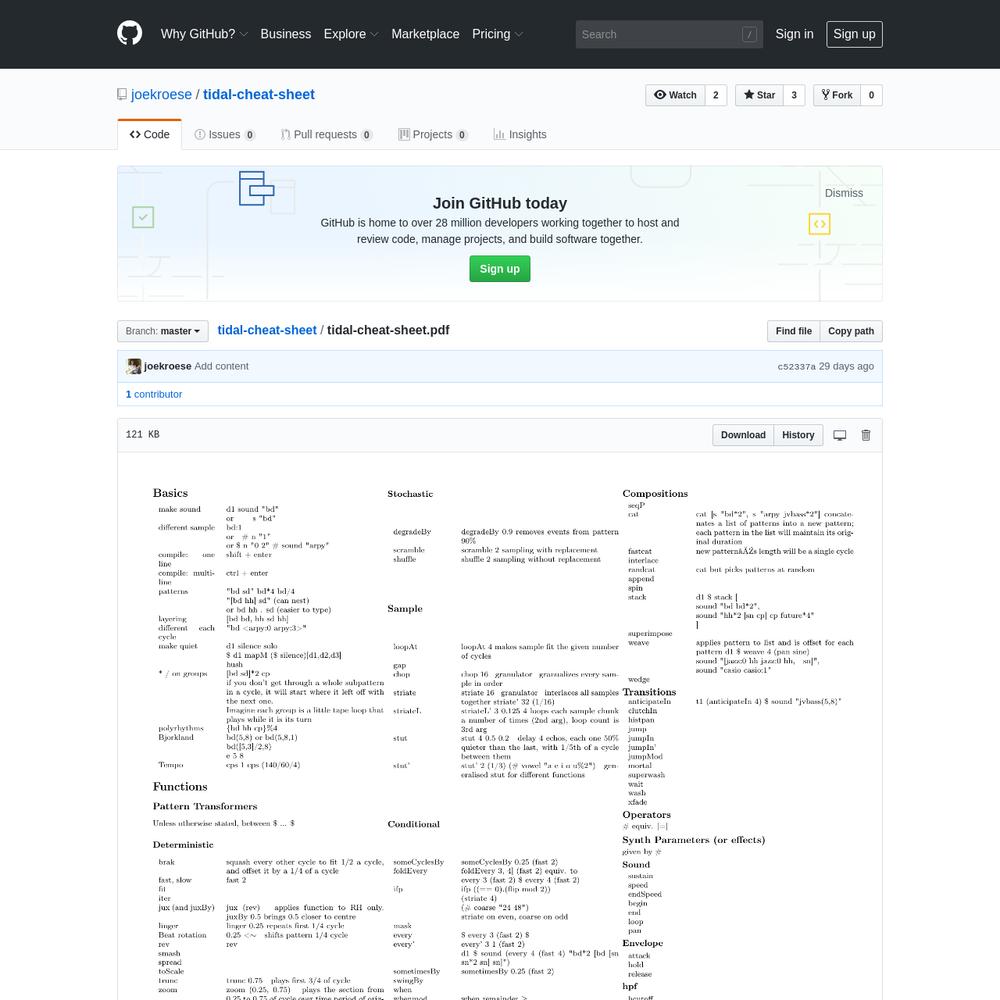The image size is (1000, 1000).
Task: View the Insights tab
Action: pyautogui.click(x=520, y=135)
